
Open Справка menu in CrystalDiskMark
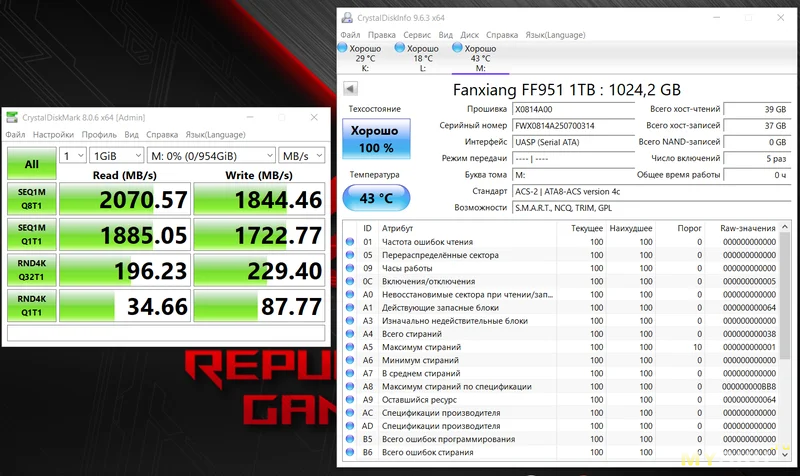click(162, 135)
